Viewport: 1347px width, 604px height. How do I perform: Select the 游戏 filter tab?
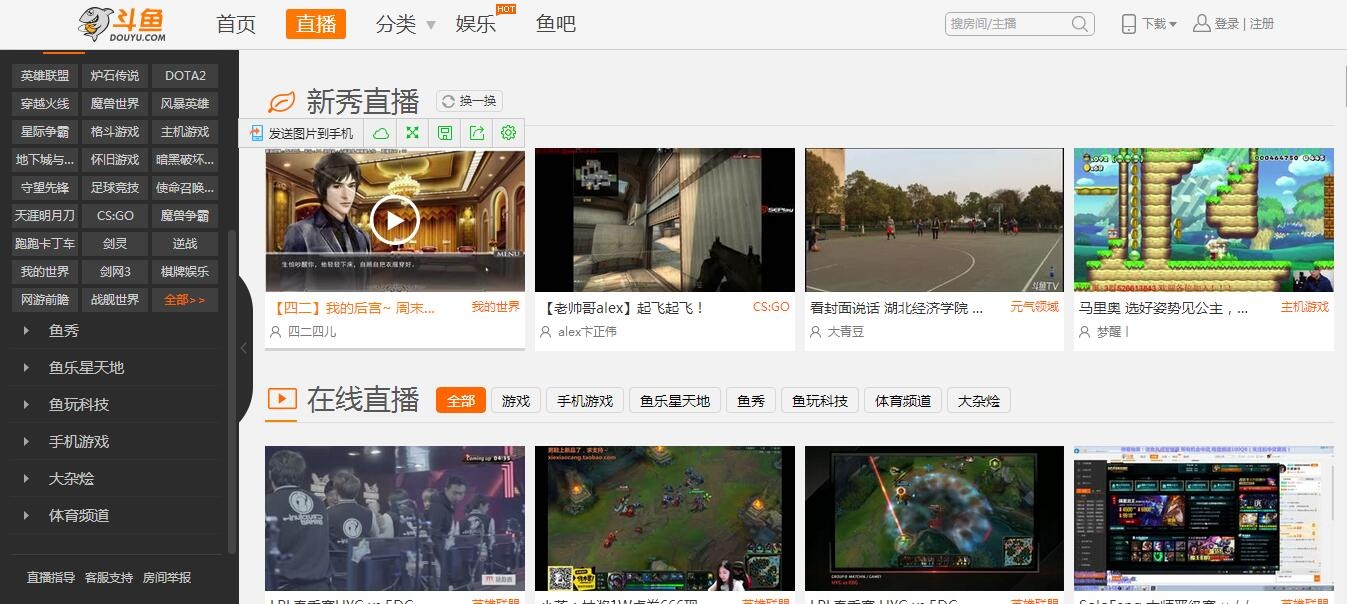pyautogui.click(x=516, y=400)
